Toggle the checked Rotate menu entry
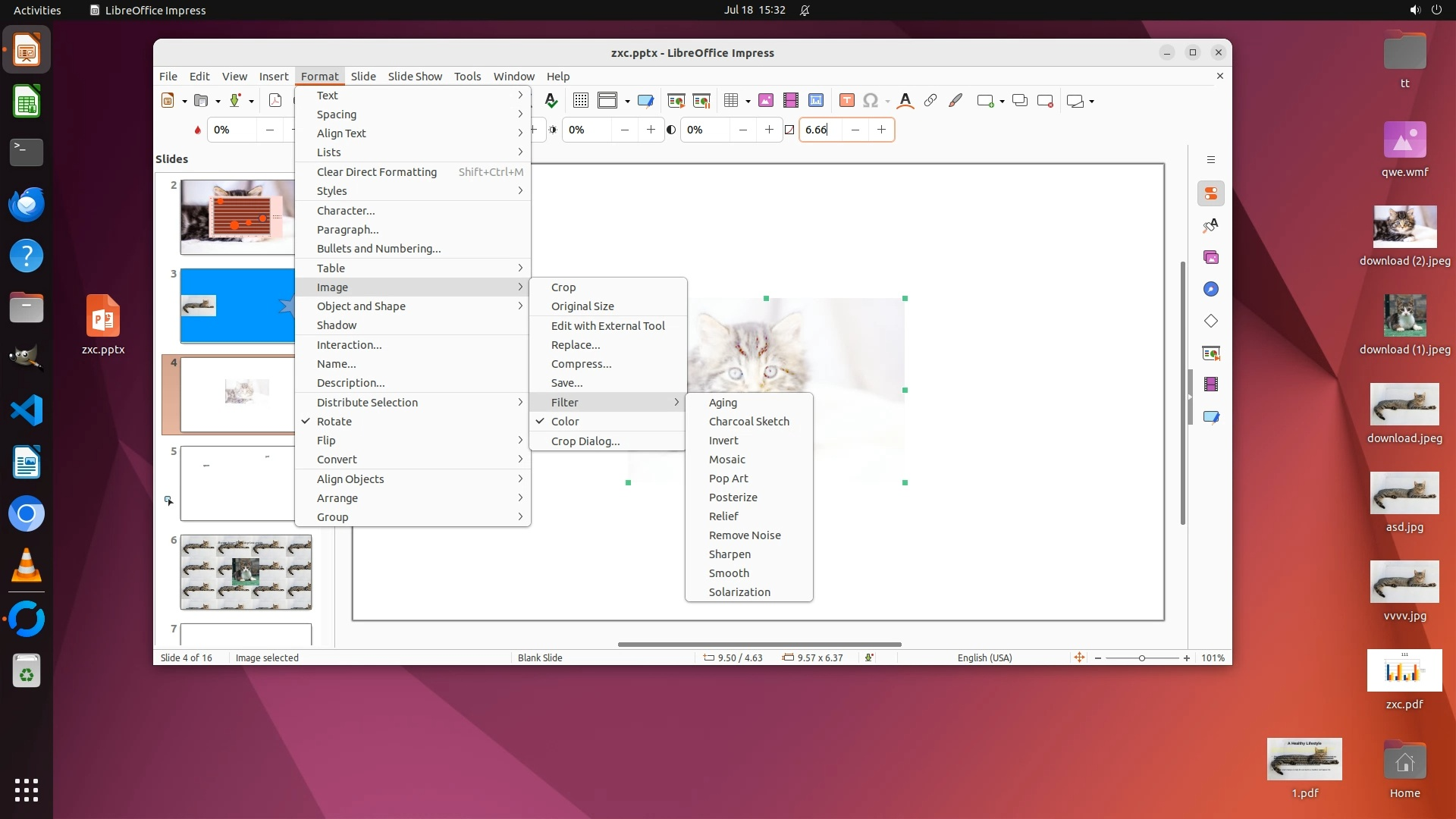 [x=334, y=422]
